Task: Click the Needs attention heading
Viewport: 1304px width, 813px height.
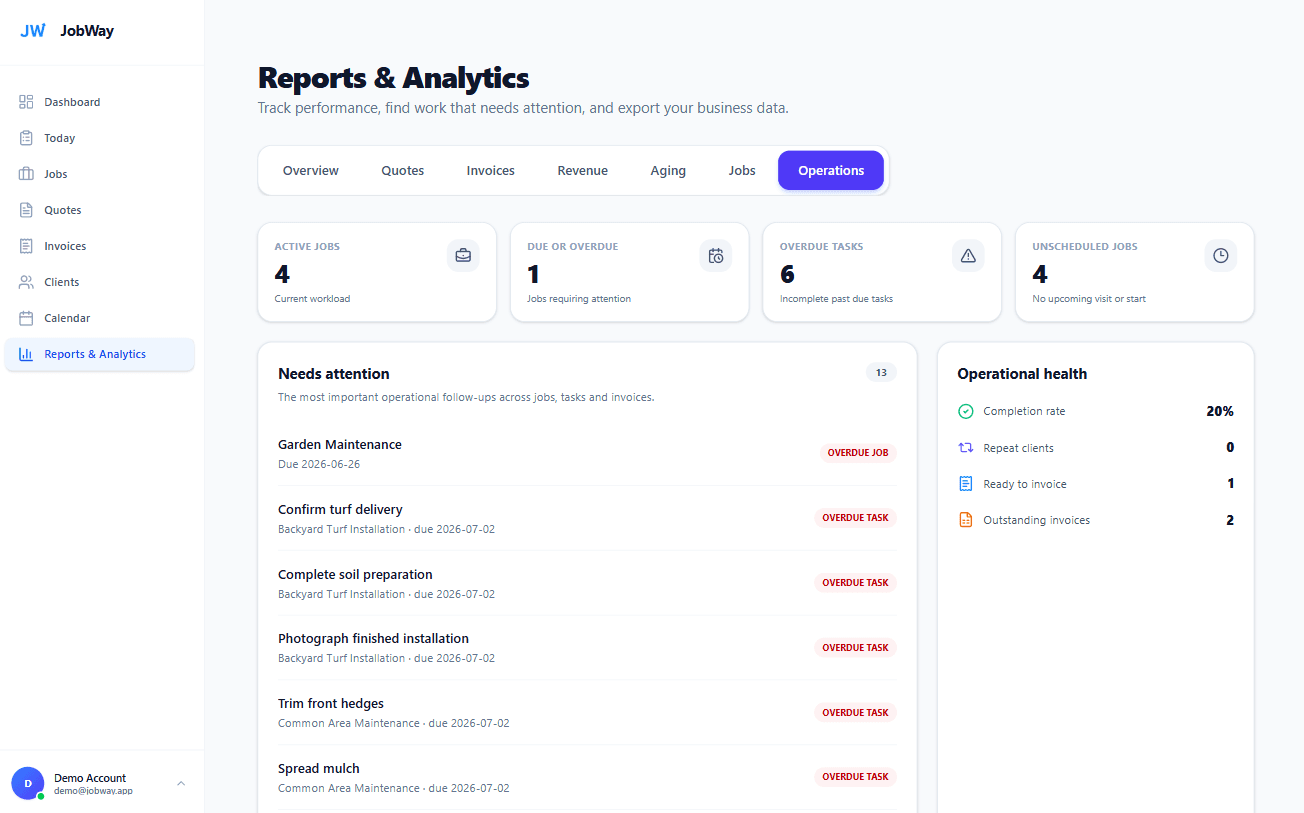Action: (334, 374)
